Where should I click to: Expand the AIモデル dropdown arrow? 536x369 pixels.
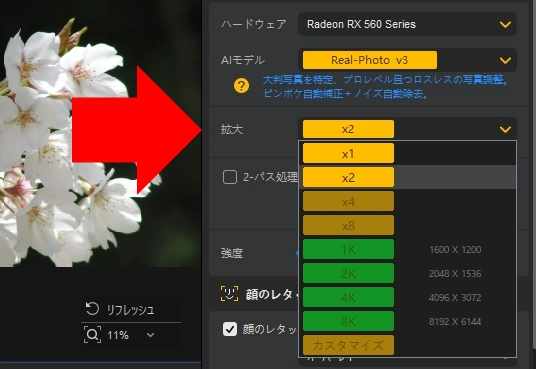pos(505,61)
